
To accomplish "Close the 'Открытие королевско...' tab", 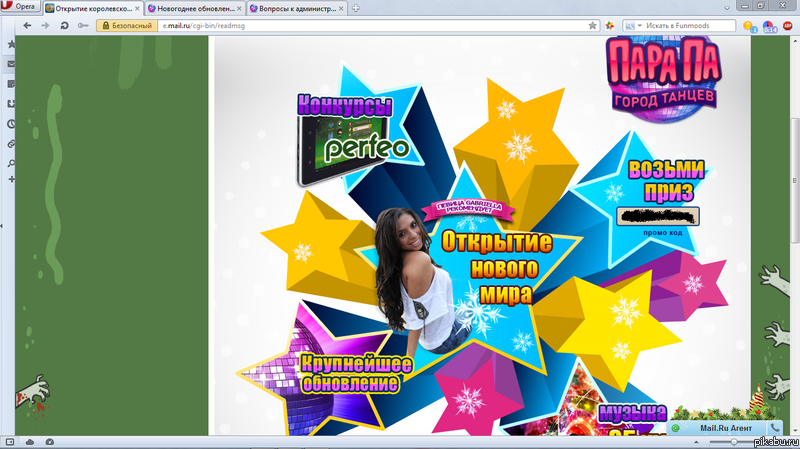I will (x=137, y=9).
